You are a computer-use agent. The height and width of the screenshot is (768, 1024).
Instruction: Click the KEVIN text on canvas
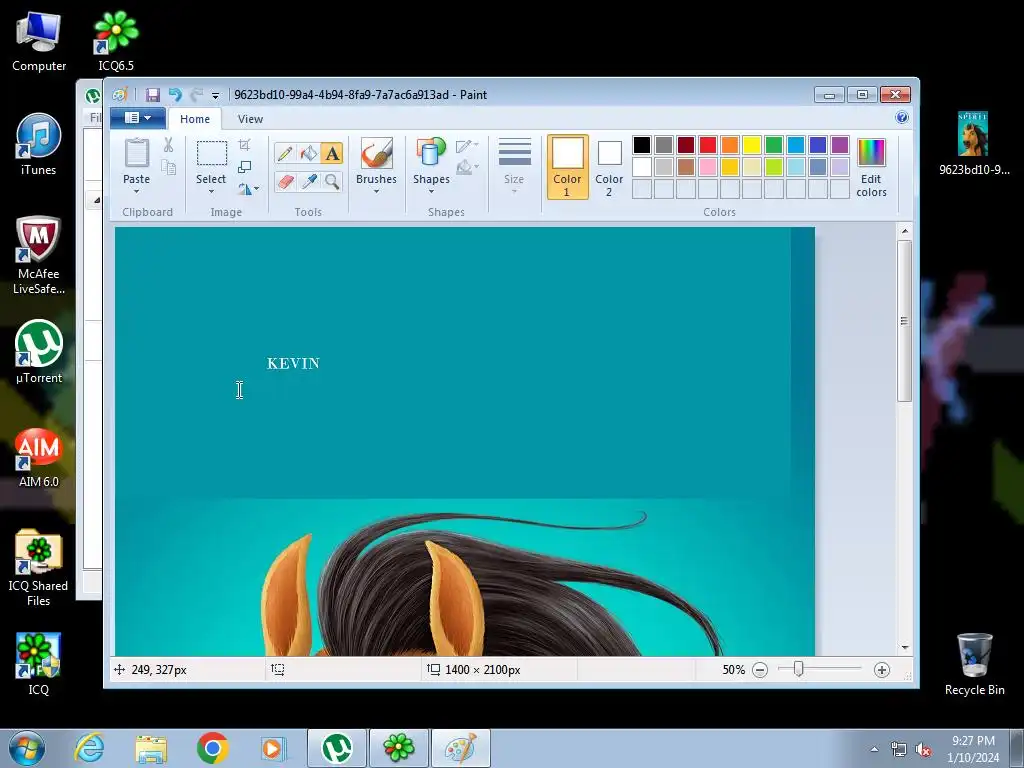pos(293,364)
